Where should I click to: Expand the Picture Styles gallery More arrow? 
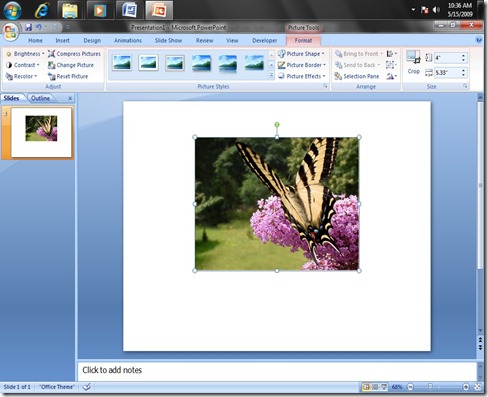pyautogui.click(x=271, y=76)
